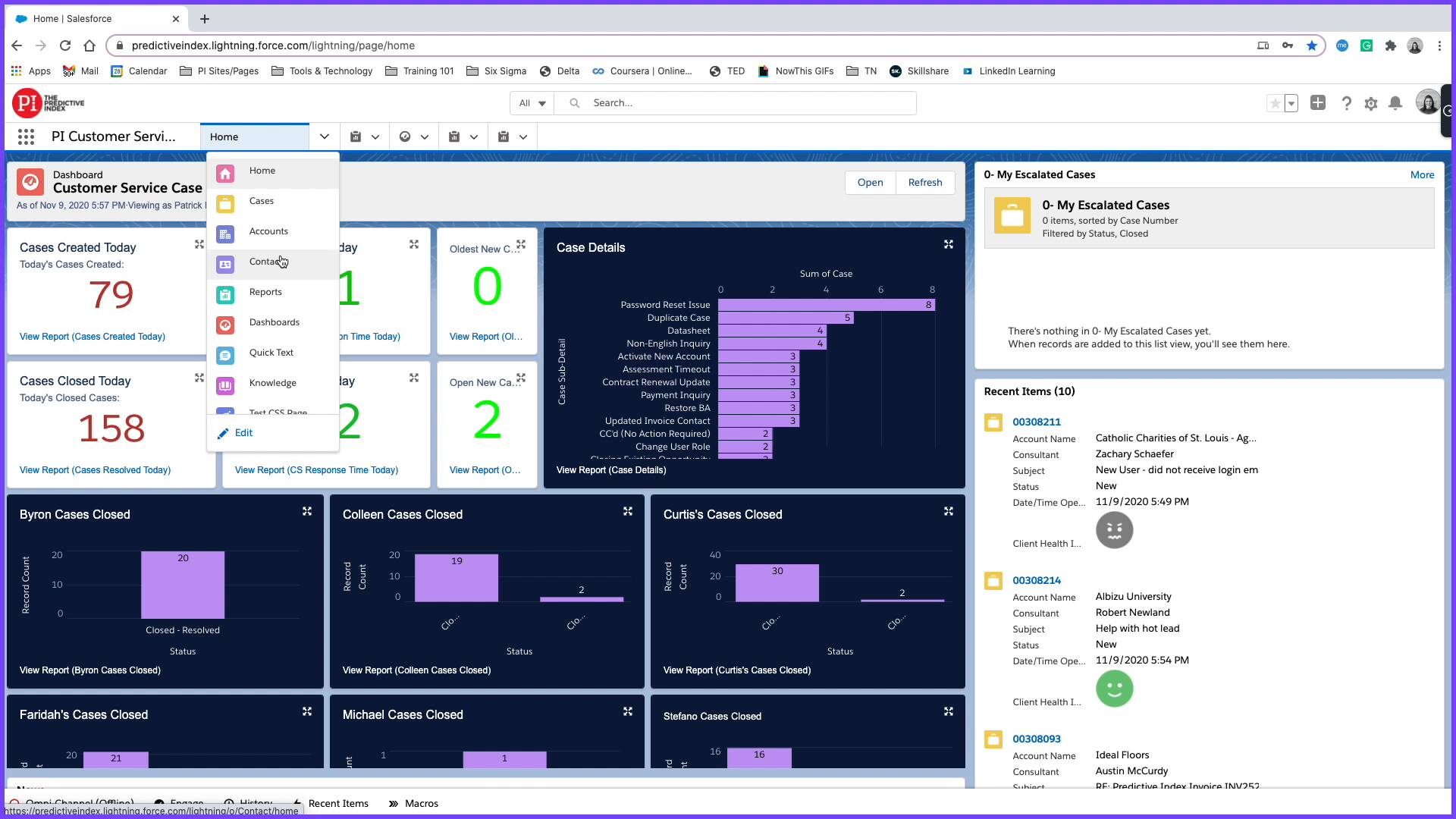The image size is (1456, 819).
Task: Open the All search scope dropdown
Action: click(532, 103)
